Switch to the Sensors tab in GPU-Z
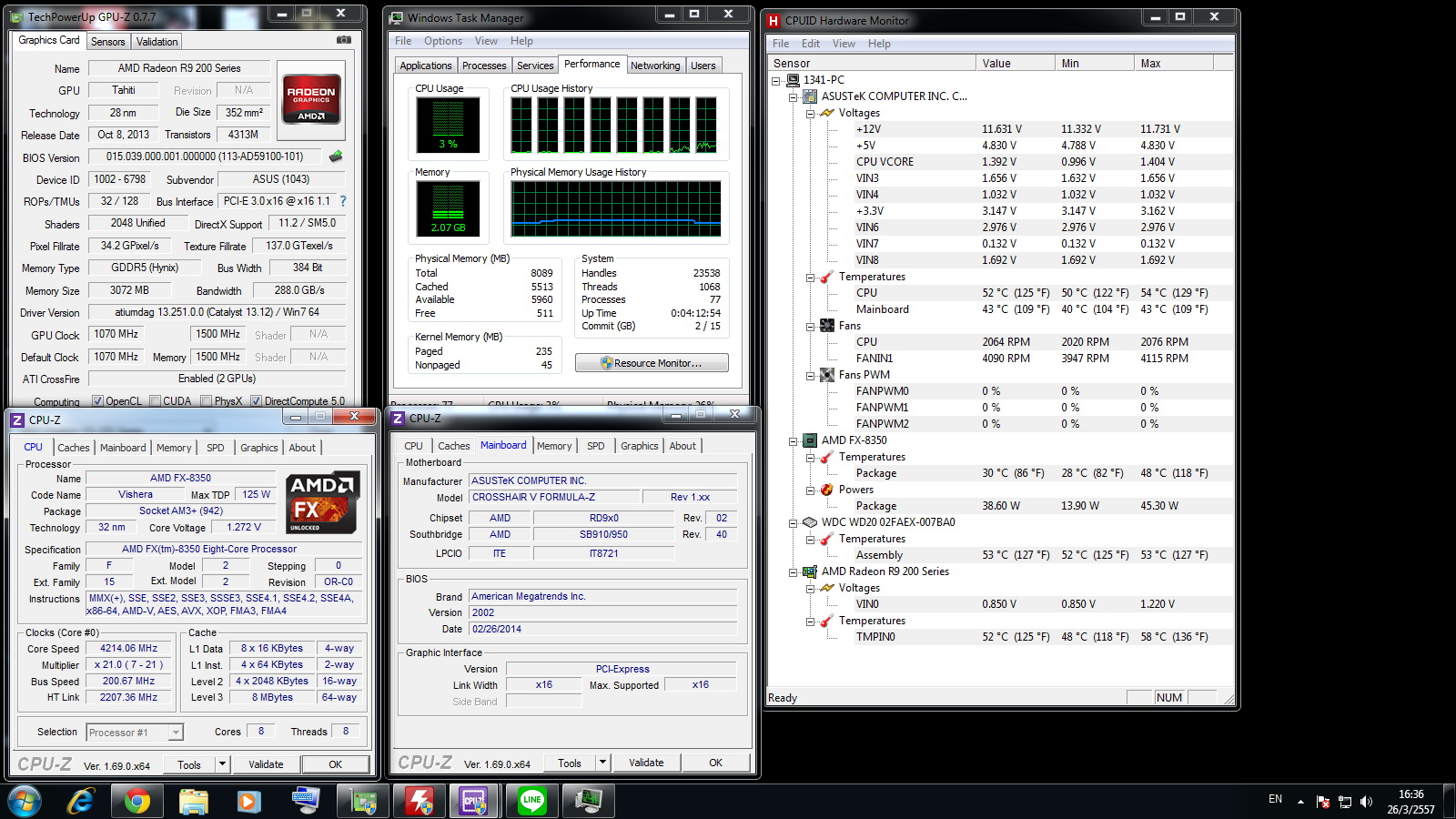This screenshot has width=1456, height=819. pyautogui.click(x=107, y=42)
